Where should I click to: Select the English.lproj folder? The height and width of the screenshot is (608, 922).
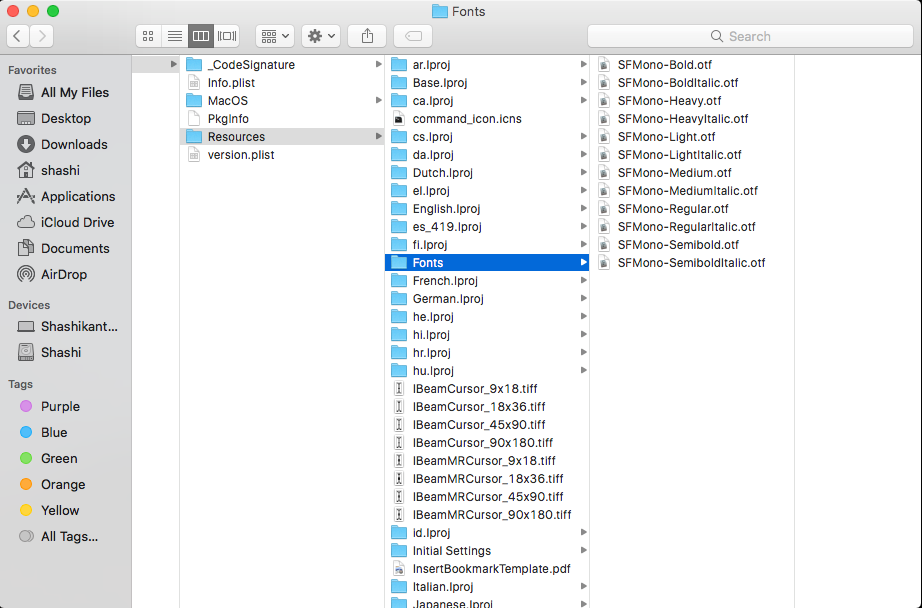tap(487, 209)
